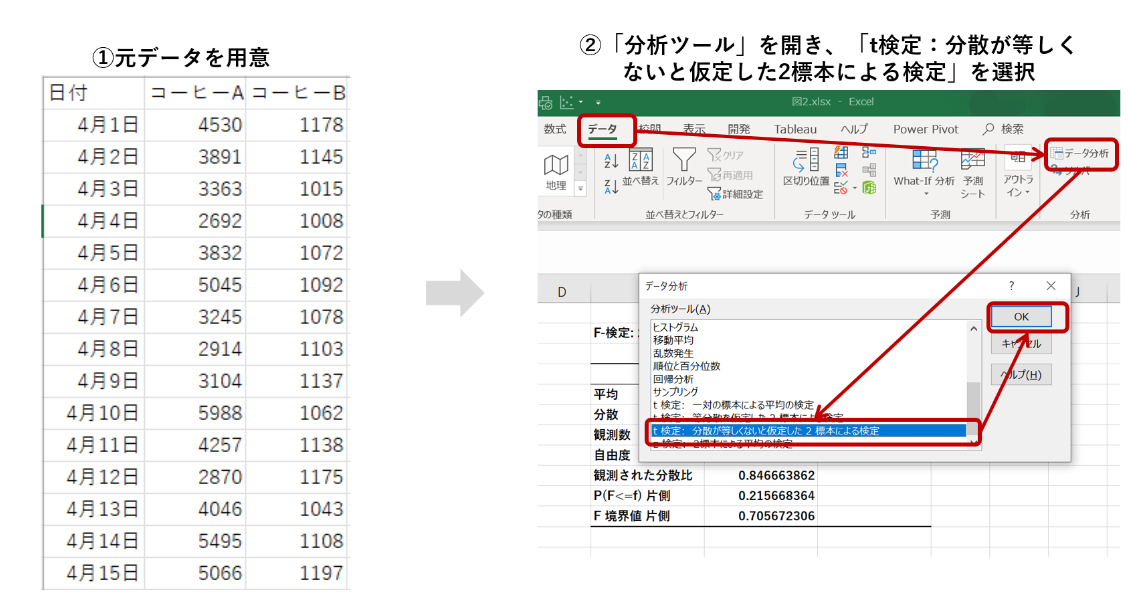Open the ヘルプ(H) button in dialog
Image resolution: width=1129 pixels, height=608 pixels.
(1021, 375)
